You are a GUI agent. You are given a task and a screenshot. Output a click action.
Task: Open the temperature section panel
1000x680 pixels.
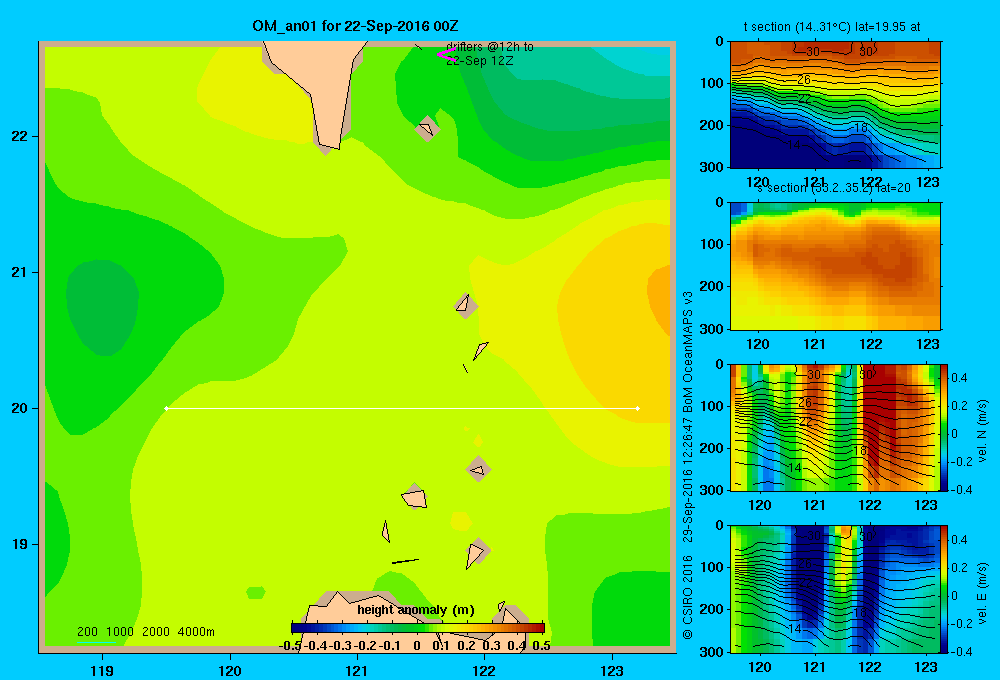click(835, 105)
